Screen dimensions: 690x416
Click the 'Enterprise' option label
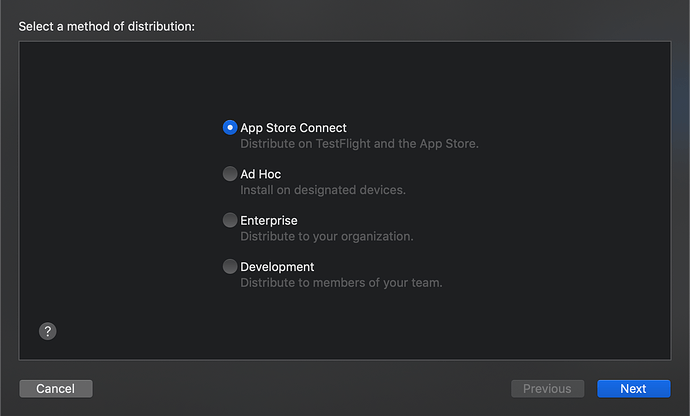point(268,220)
